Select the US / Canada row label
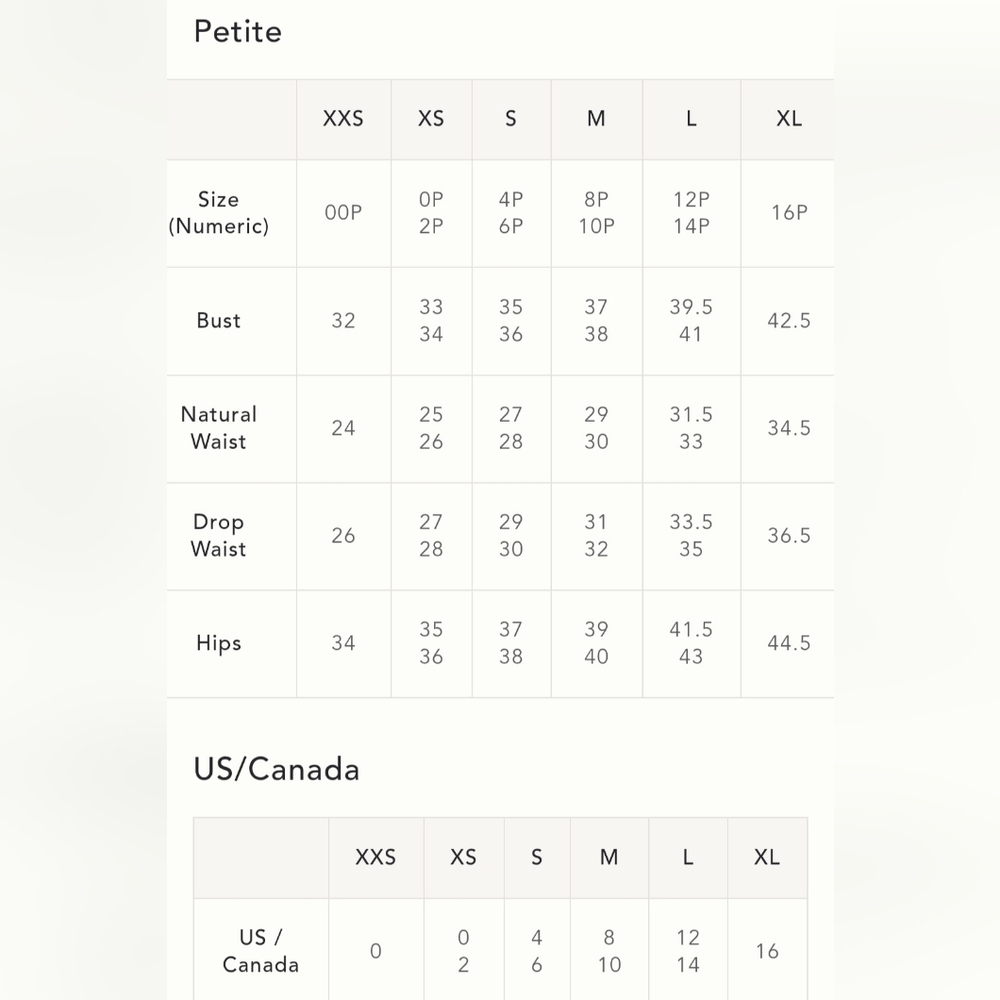The height and width of the screenshot is (1000, 1000). click(261, 951)
